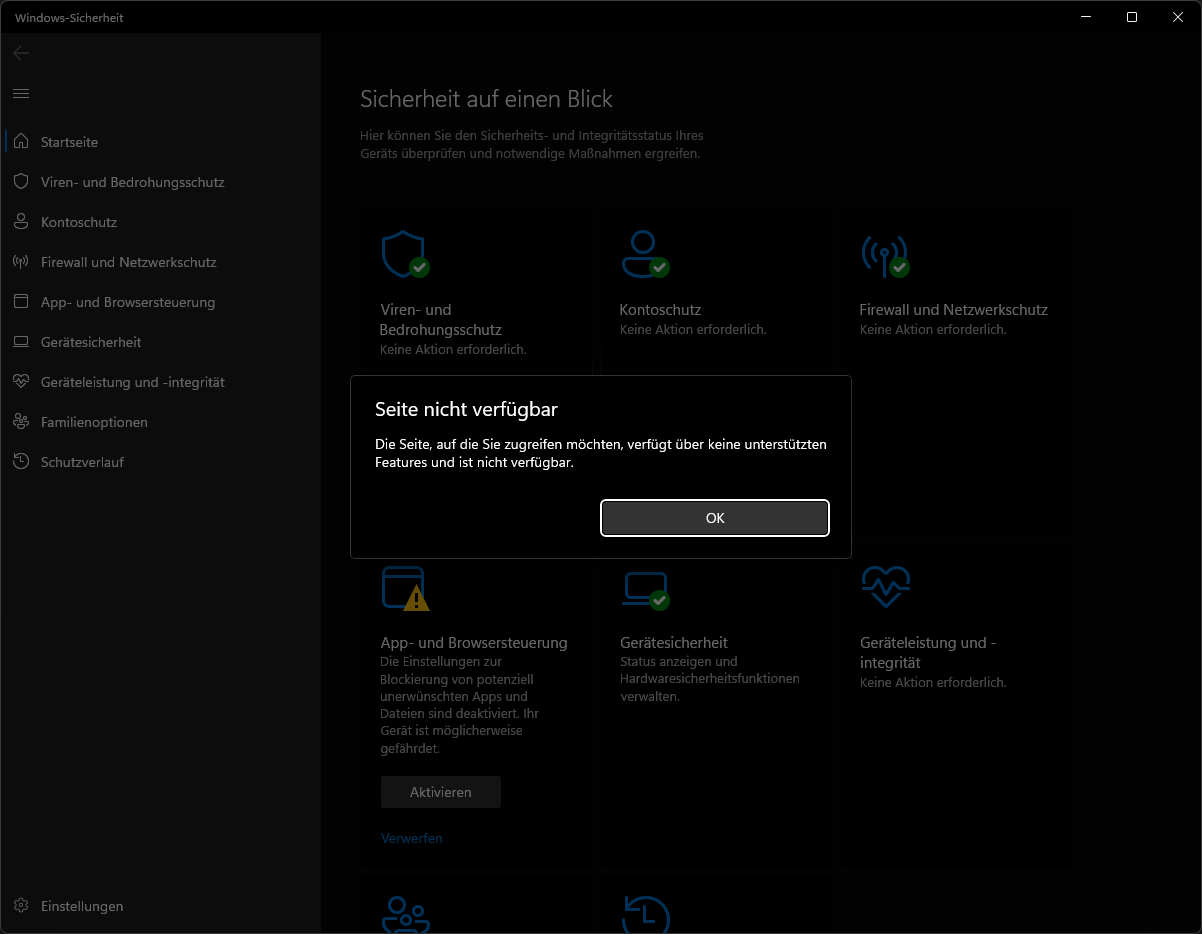Click the Gerätesicherheit laptop icon in sidebar
Image resolution: width=1202 pixels, height=934 pixels.
pyautogui.click(x=21, y=342)
